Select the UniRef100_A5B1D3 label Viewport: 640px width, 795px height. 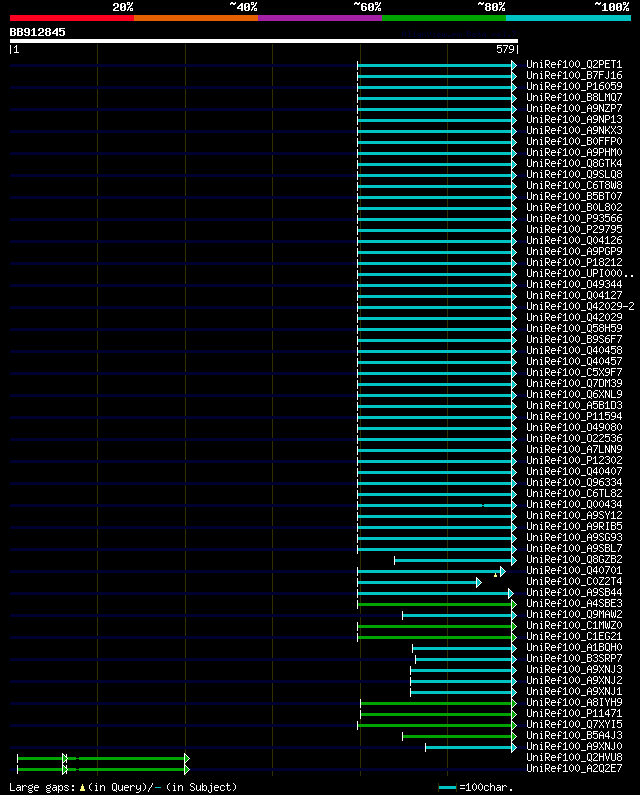(574, 405)
